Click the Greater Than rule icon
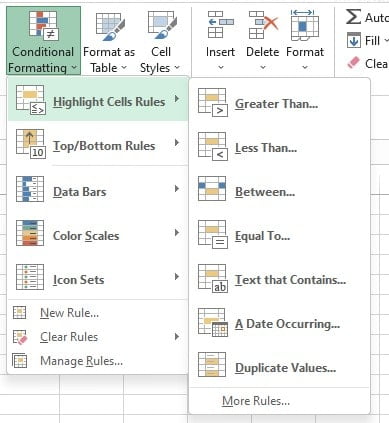 213,103
